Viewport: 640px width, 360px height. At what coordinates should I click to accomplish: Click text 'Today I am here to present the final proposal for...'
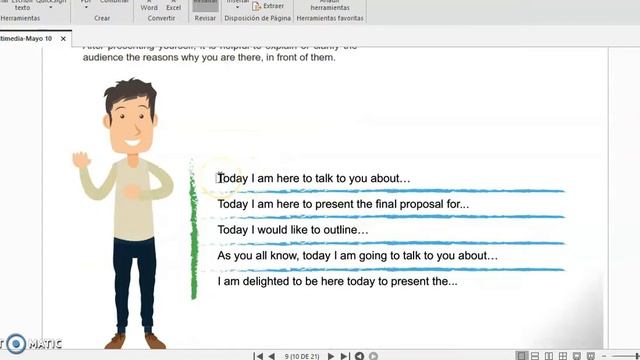[343, 204]
